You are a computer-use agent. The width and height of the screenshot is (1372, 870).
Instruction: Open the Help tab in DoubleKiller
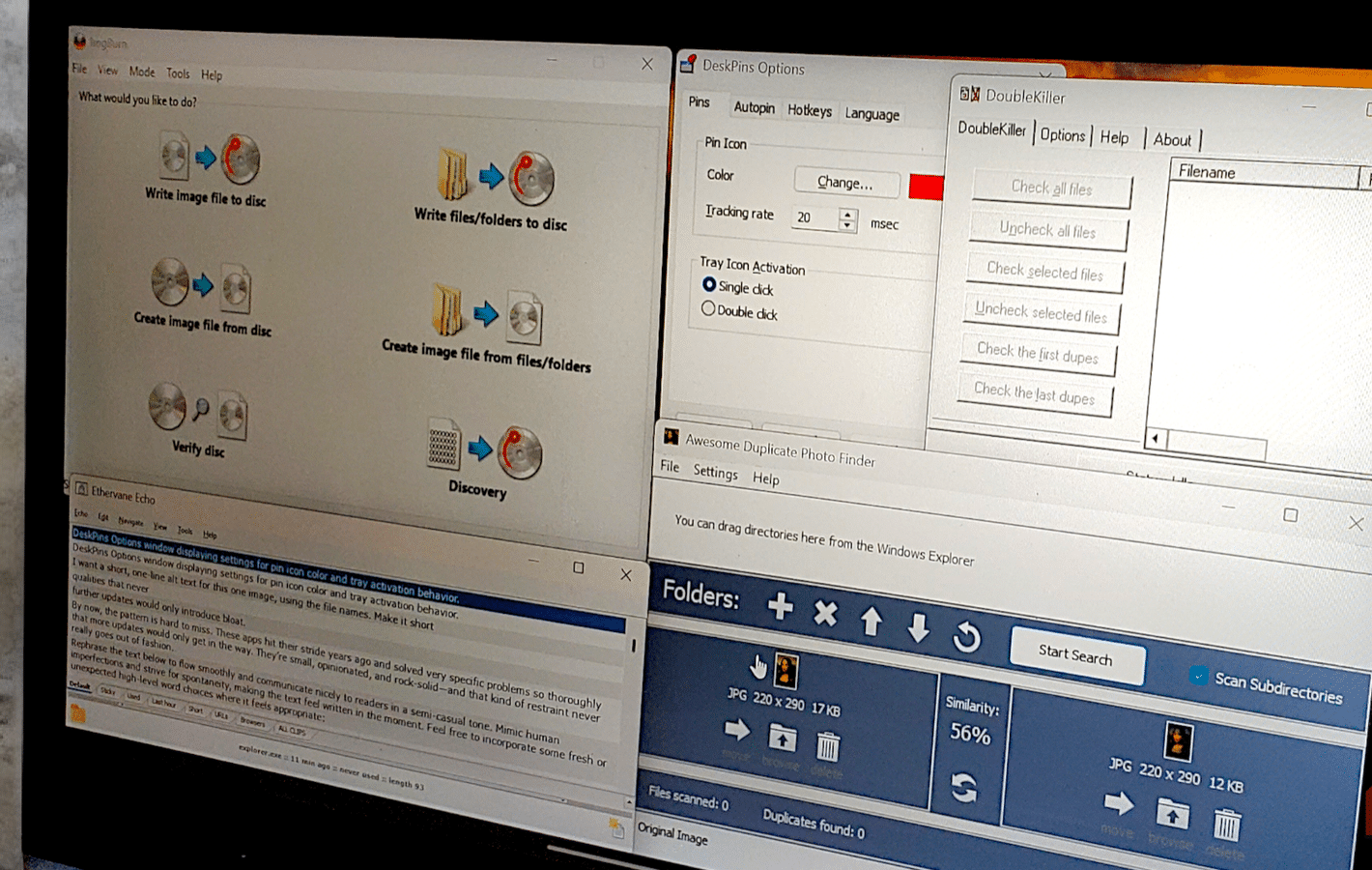[1114, 137]
